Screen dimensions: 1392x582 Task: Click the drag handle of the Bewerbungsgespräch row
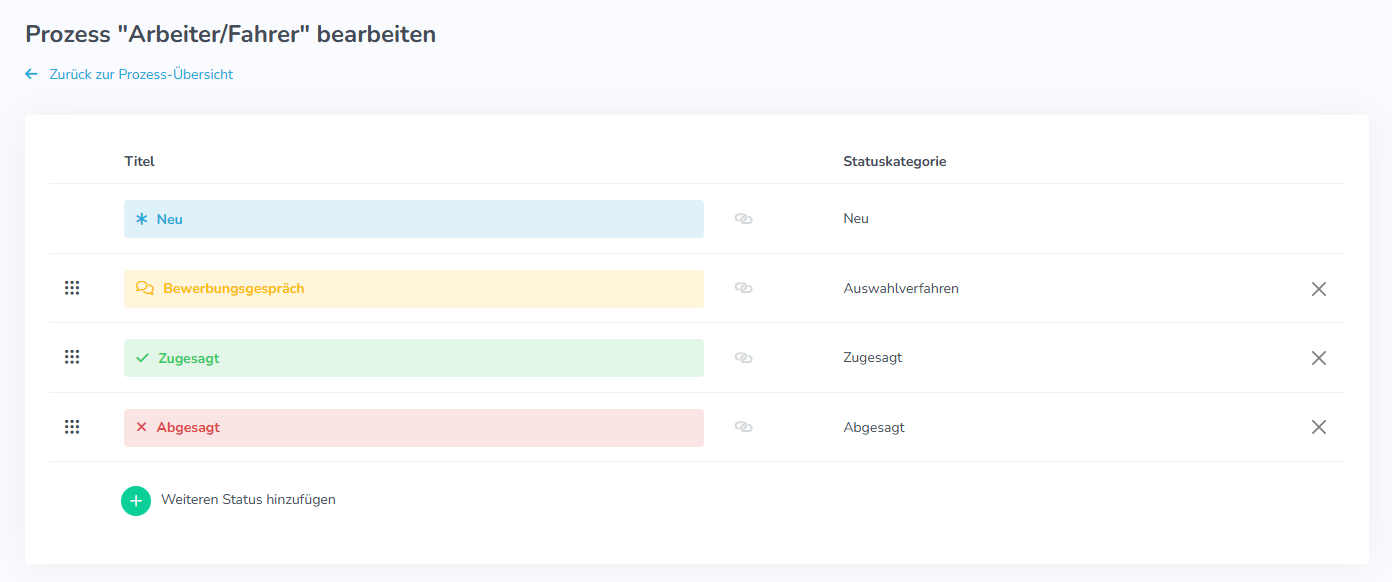72,288
